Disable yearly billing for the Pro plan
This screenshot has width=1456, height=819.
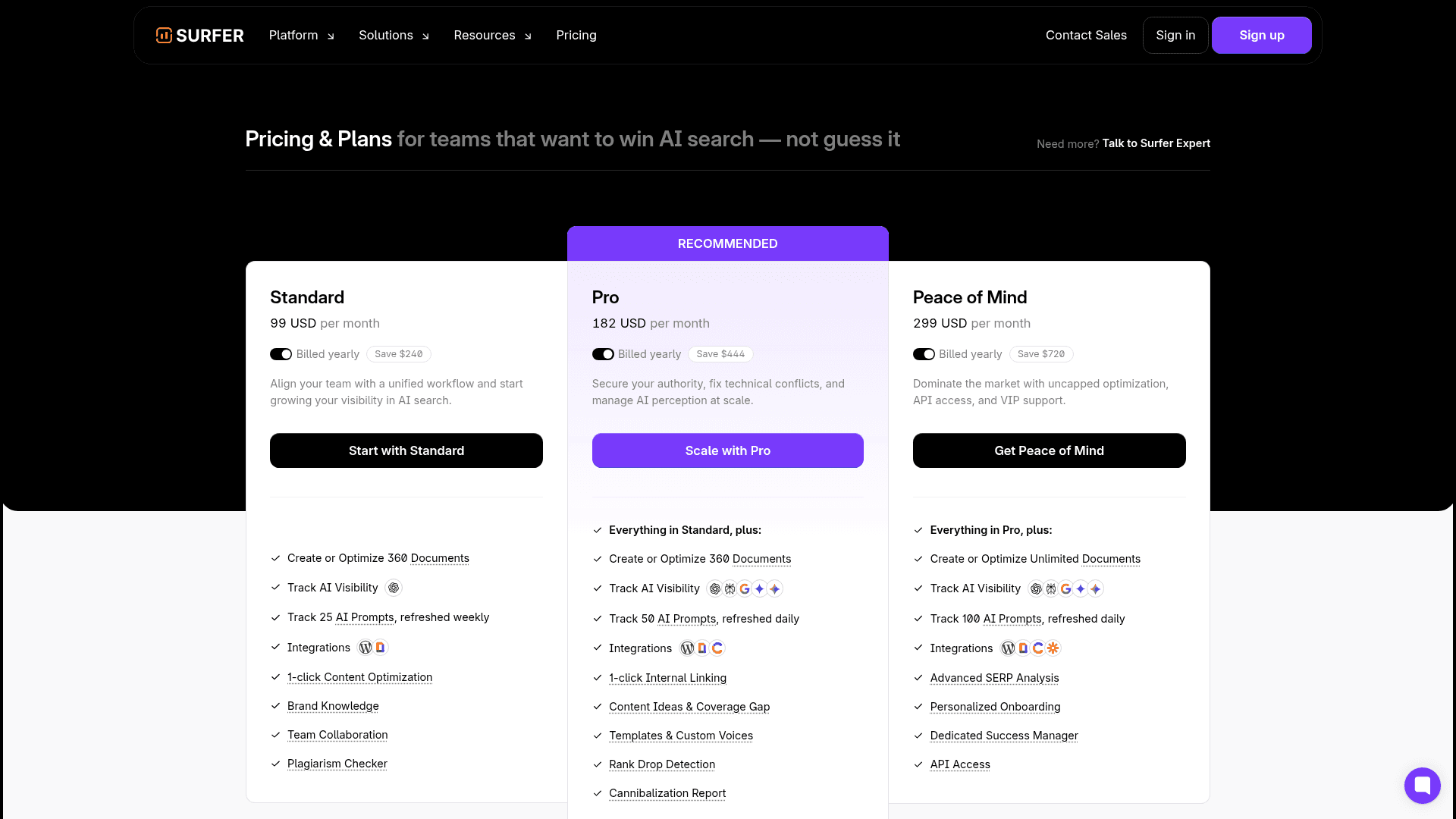point(603,354)
